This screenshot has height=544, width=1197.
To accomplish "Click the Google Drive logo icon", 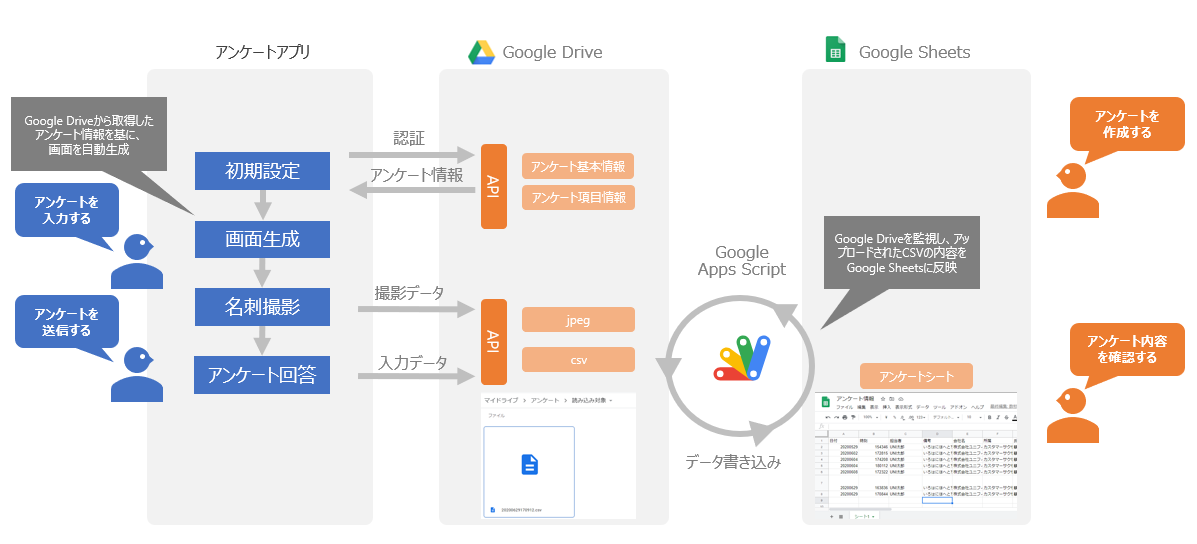I will 482,52.
